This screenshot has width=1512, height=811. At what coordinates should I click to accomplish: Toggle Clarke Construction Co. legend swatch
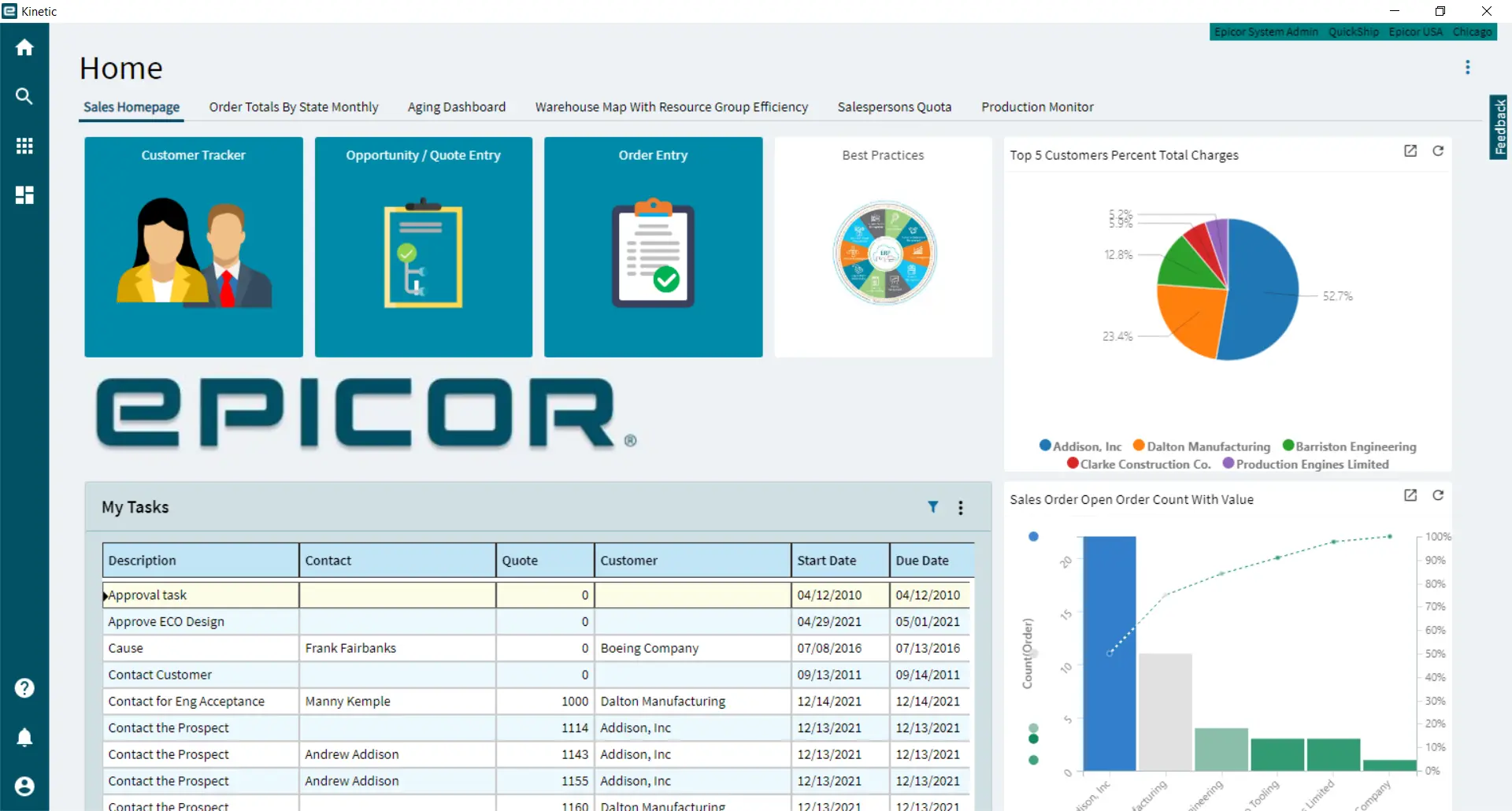1073,463
